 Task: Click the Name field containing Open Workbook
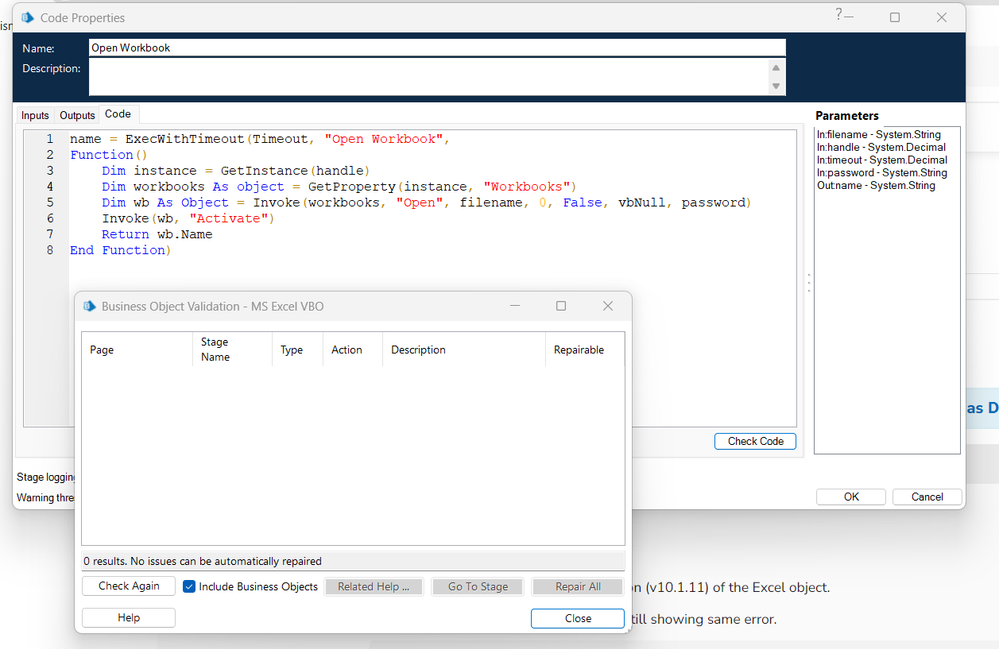pyautogui.click(x=436, y=48)
